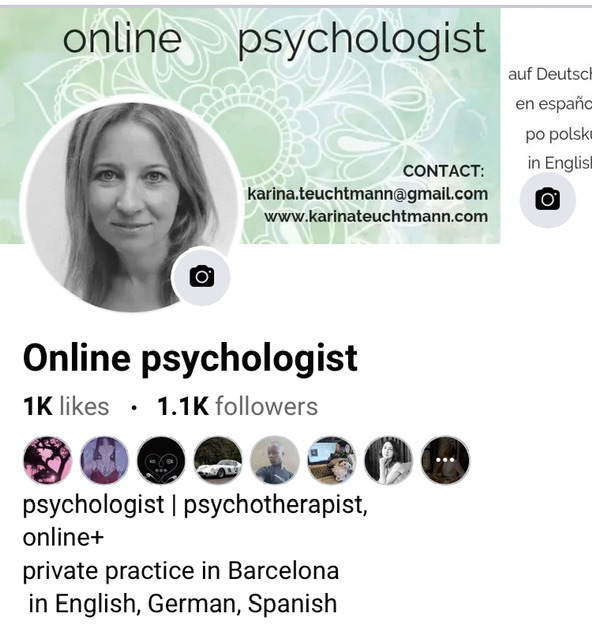Open the man in dark shirt avatar
Viewport: 592px width, 640px height.
point(275,460)
